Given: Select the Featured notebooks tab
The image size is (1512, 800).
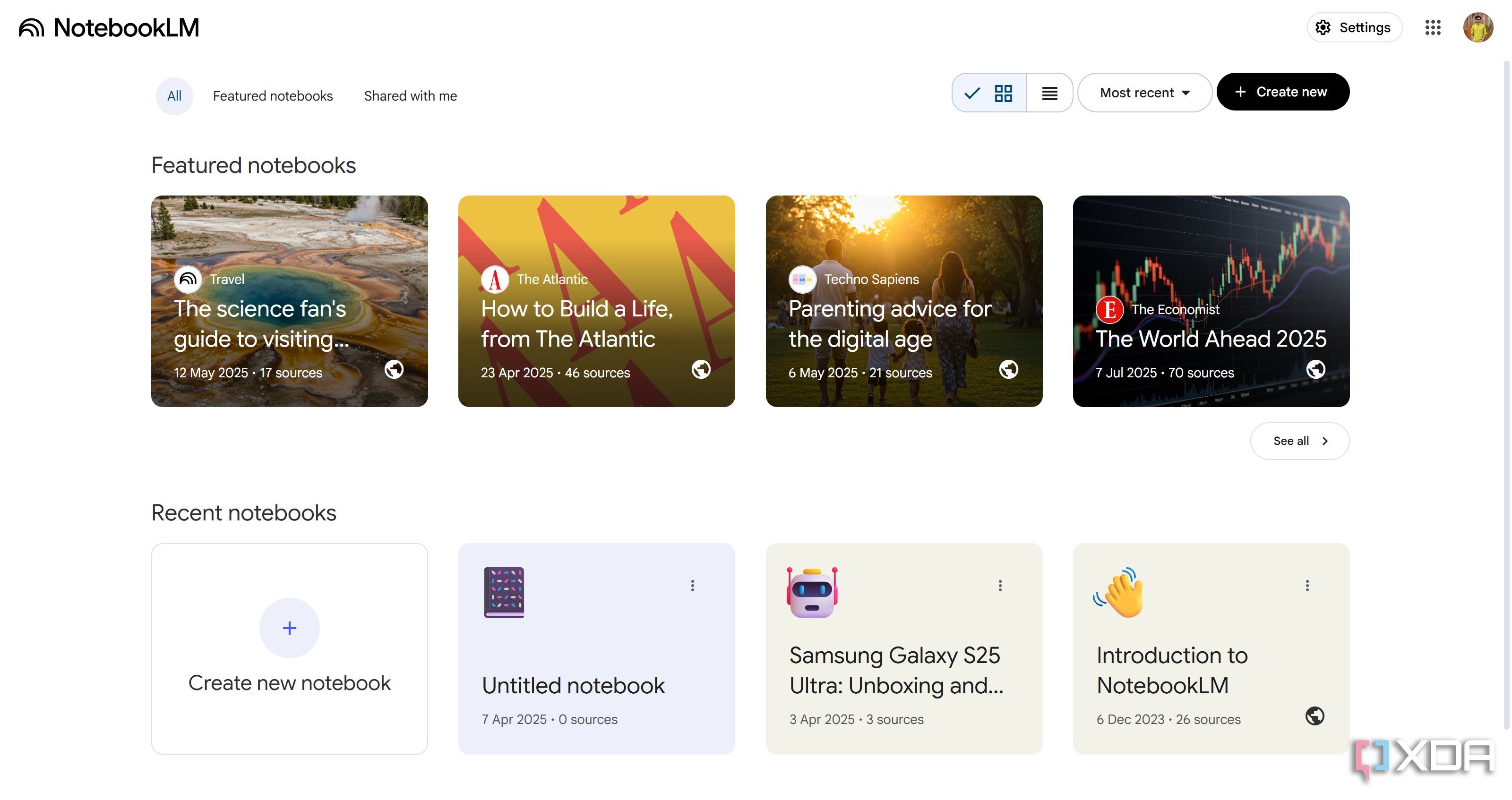Looking at the screenshot, I should click(273, 96).
